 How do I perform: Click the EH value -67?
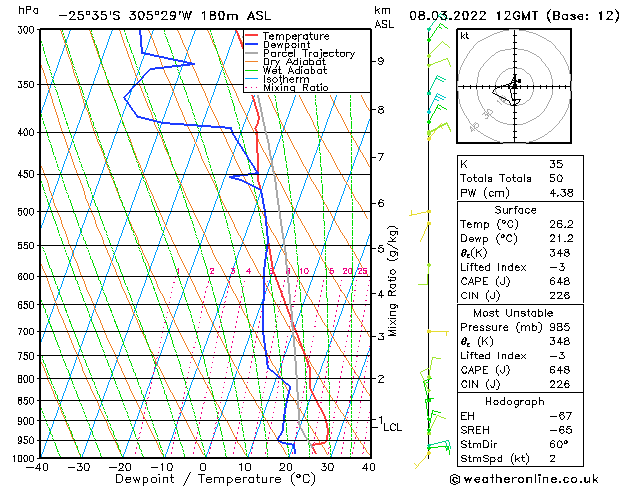tap(560, 416)
